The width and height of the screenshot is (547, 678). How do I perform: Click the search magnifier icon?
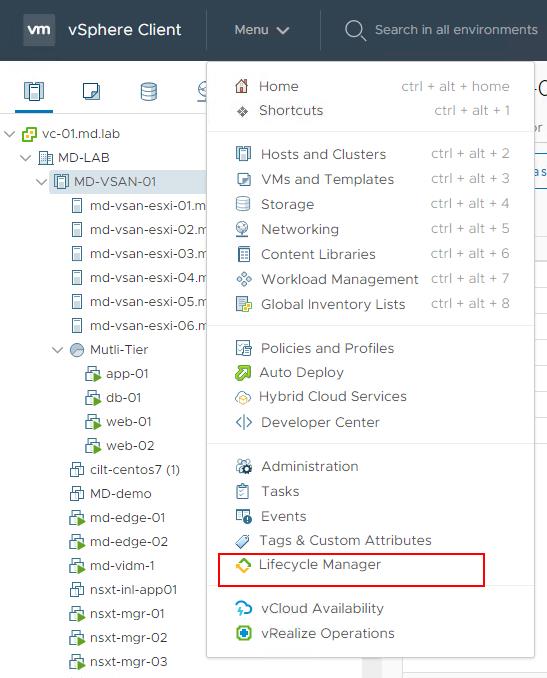tap(355, 30)
